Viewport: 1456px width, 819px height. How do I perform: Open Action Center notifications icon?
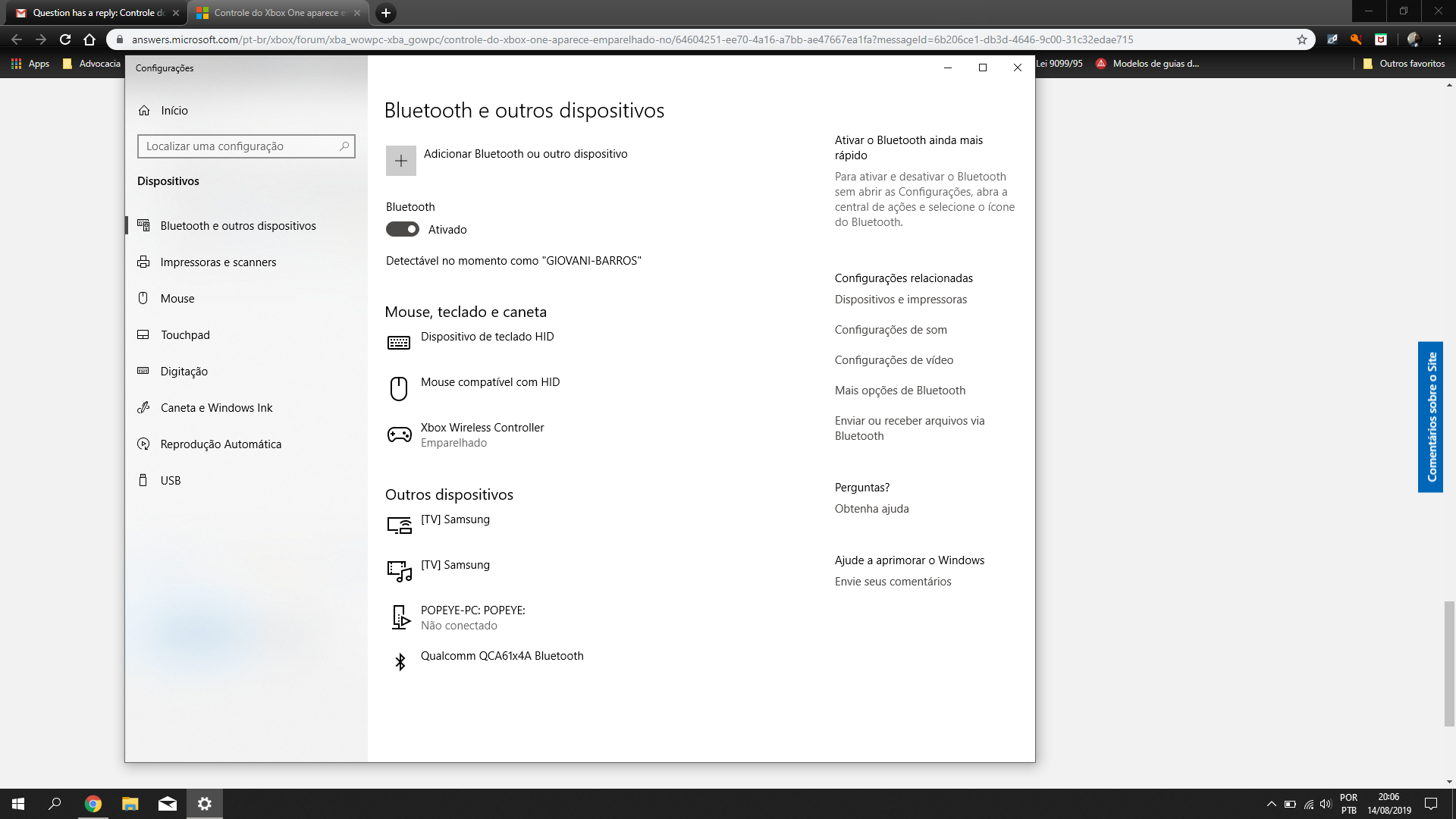click(1431, 804)
